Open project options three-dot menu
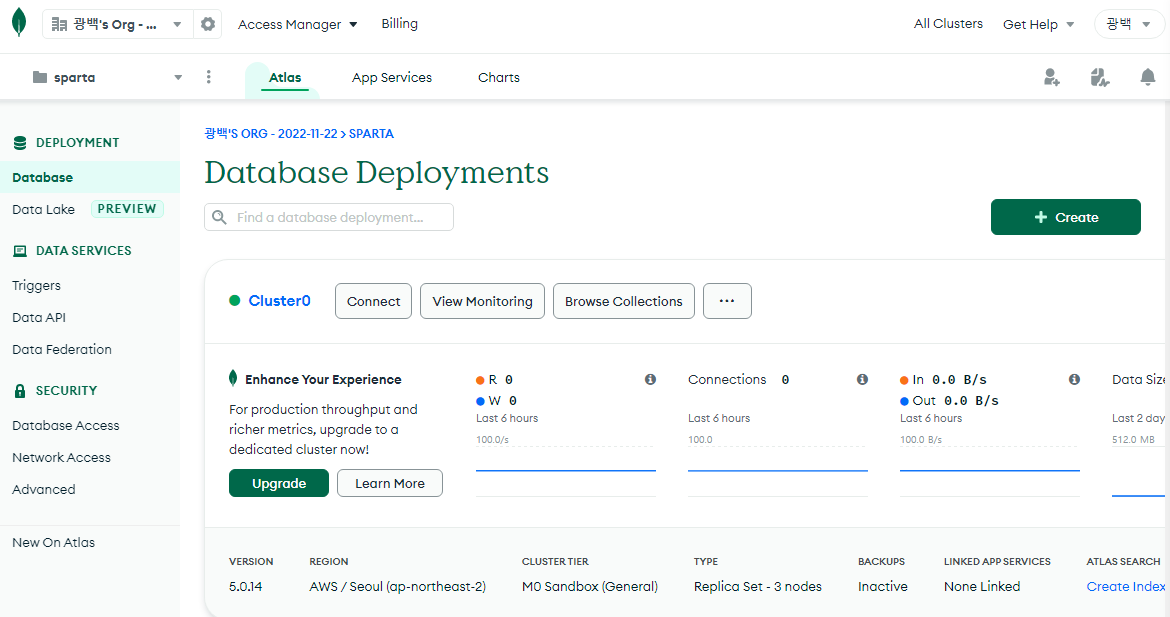 (208, 77)
